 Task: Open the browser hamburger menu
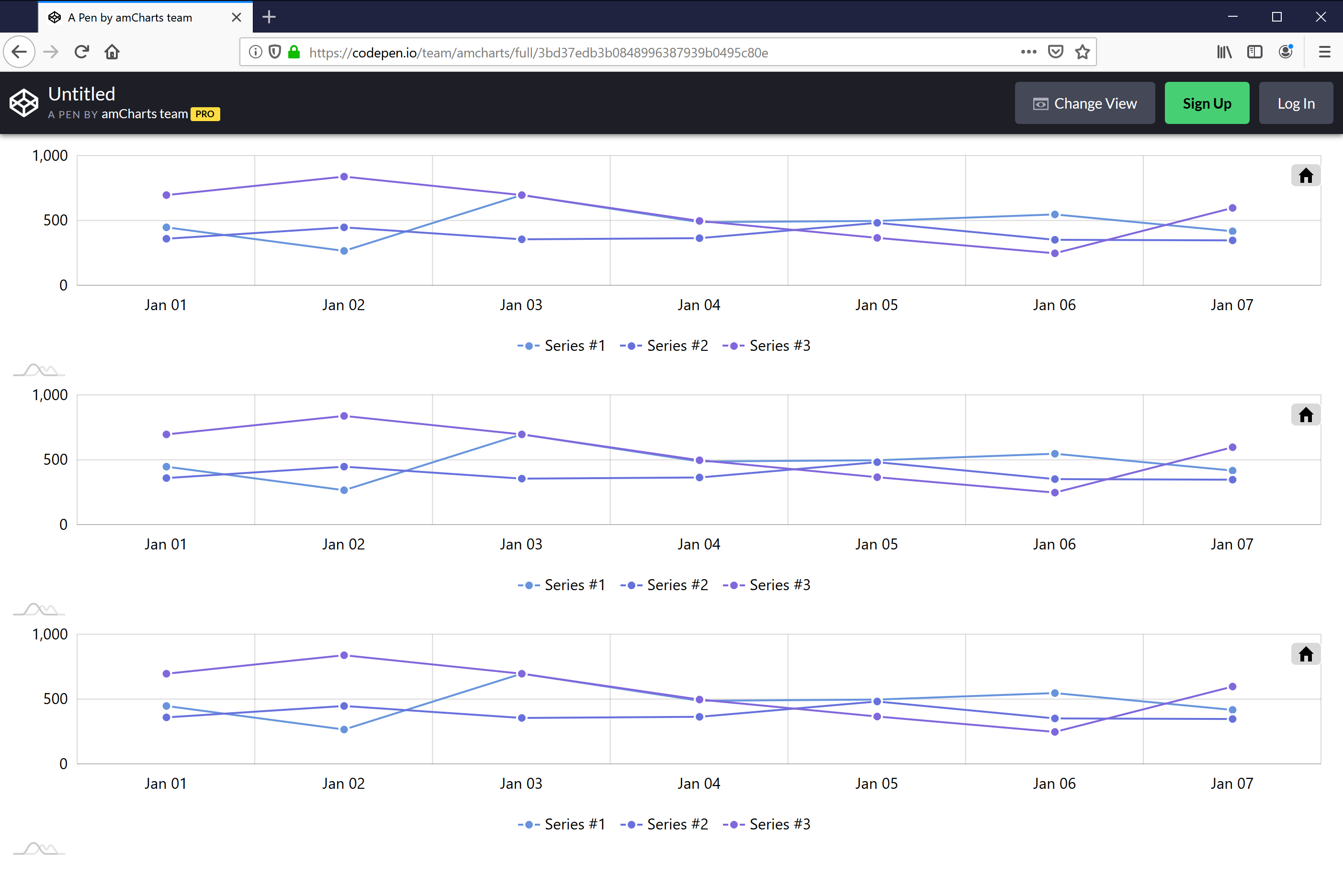tap(1325, 51)
